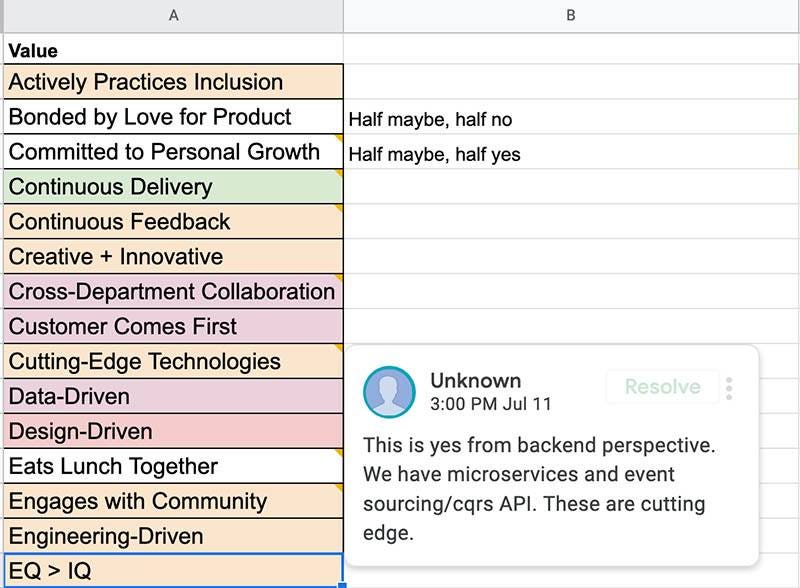Screen dimensions: 800x588
Task: Select the empty column B cell beside Creative + Innovative
Action: coord(571,256)
